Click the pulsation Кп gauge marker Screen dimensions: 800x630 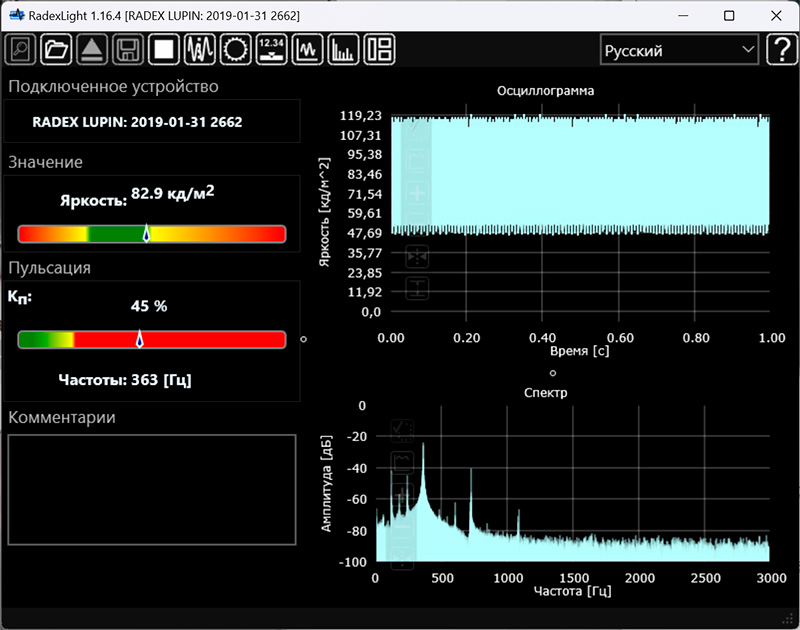pyautogui.click(x=139, y=339)
